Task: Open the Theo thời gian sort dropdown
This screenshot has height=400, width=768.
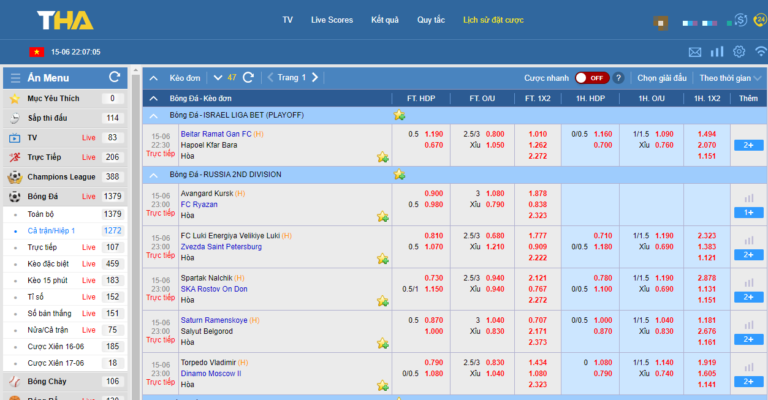Action: 725,77
